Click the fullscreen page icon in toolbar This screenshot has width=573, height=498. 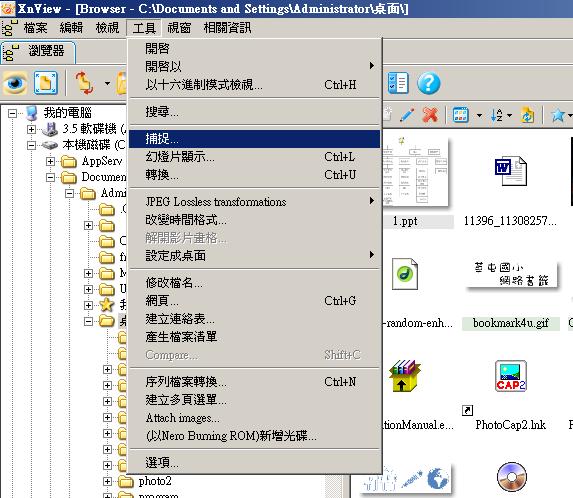(x=46, y=83)
